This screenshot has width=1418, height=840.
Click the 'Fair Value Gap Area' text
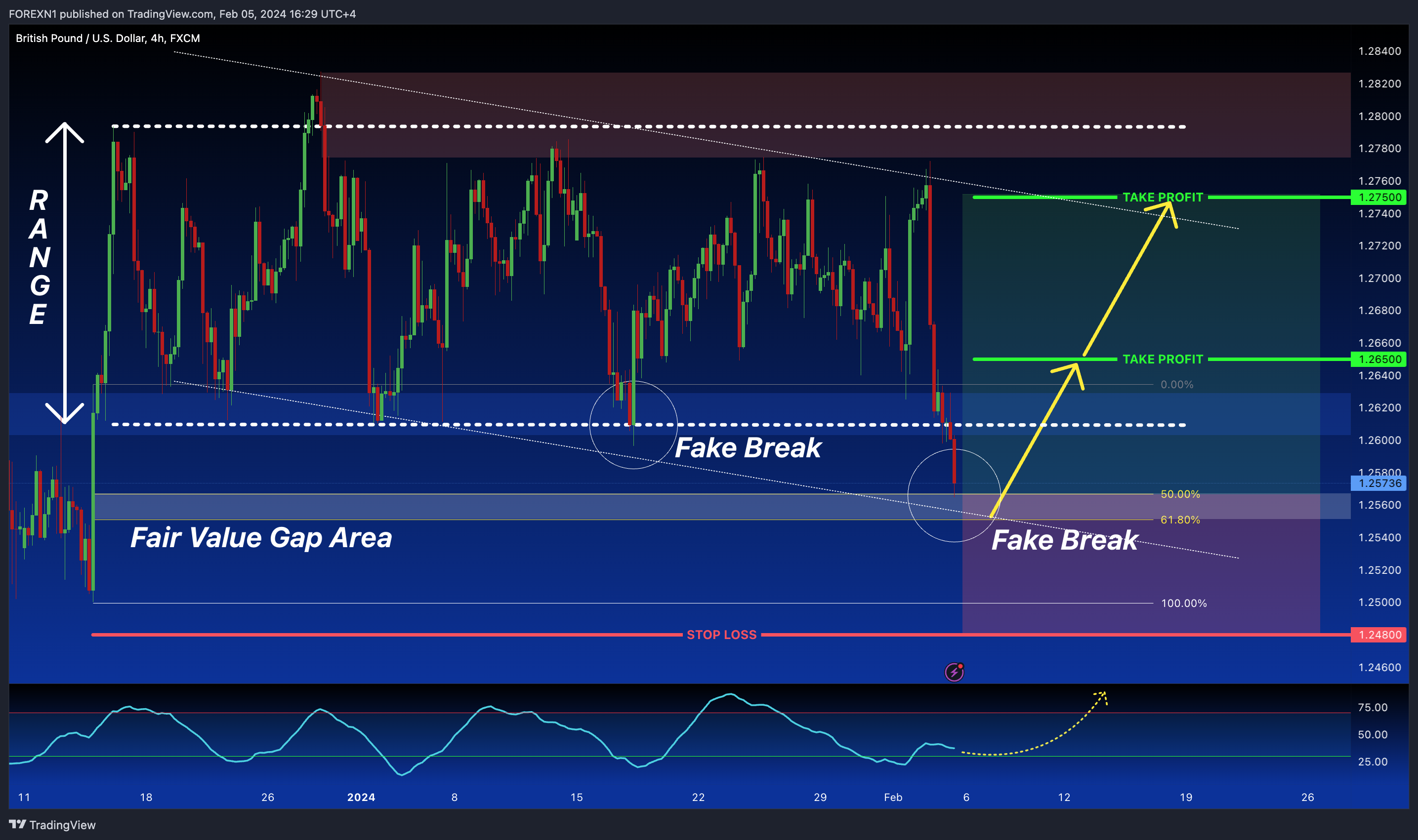click(x=261, y=538)
